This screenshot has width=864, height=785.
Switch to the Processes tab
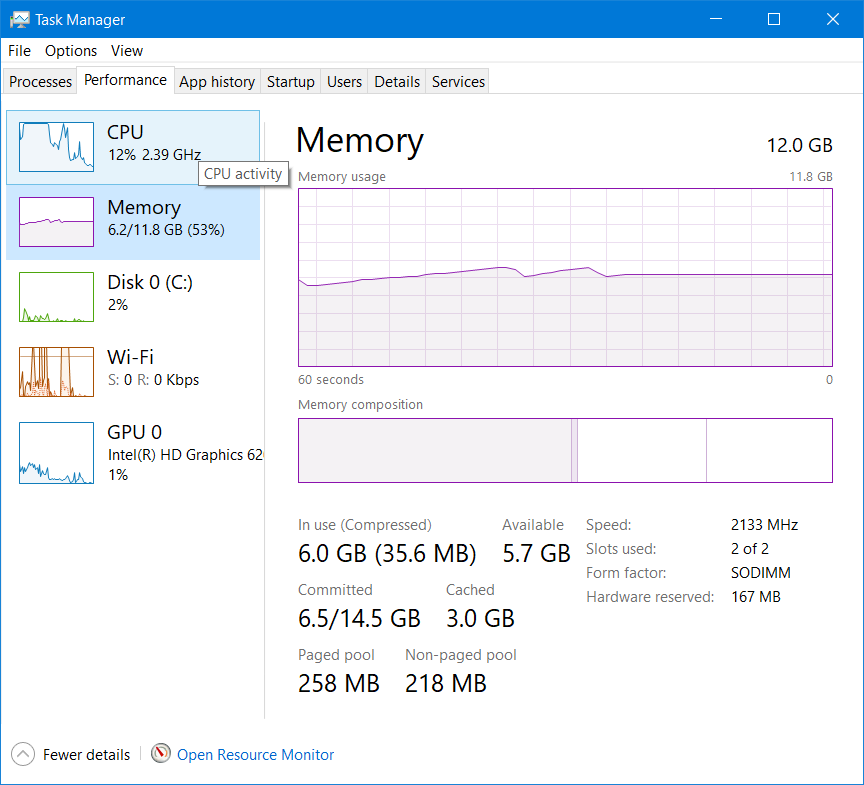pos(40,82)
